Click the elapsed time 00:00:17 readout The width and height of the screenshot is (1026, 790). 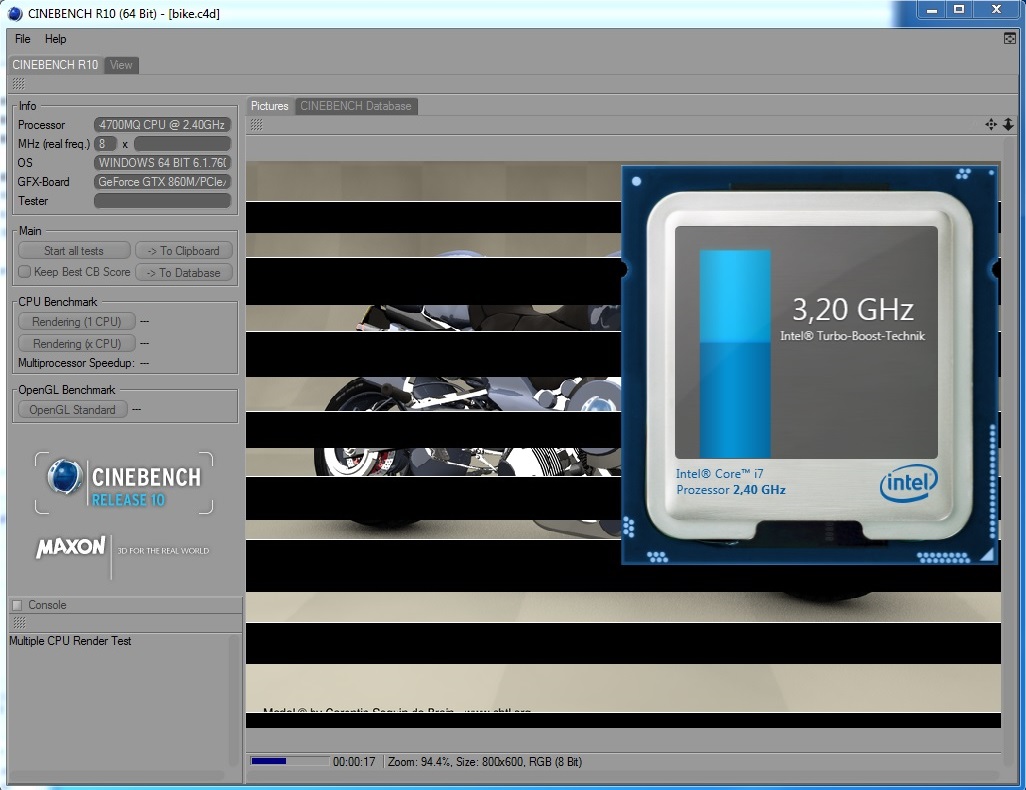coord(354,761)
